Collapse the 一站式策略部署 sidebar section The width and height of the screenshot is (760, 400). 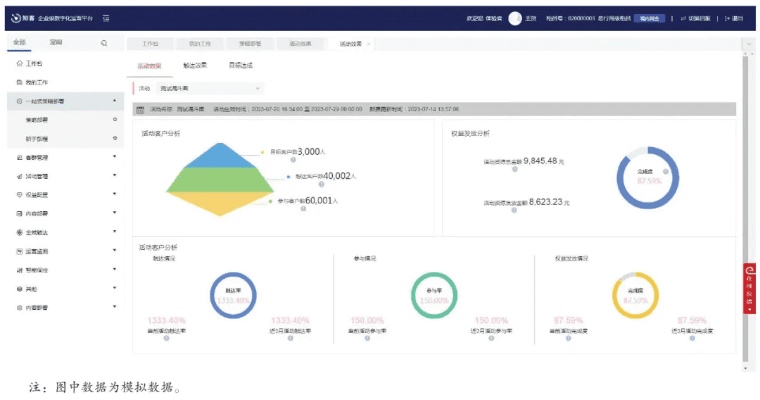(115, 101)
